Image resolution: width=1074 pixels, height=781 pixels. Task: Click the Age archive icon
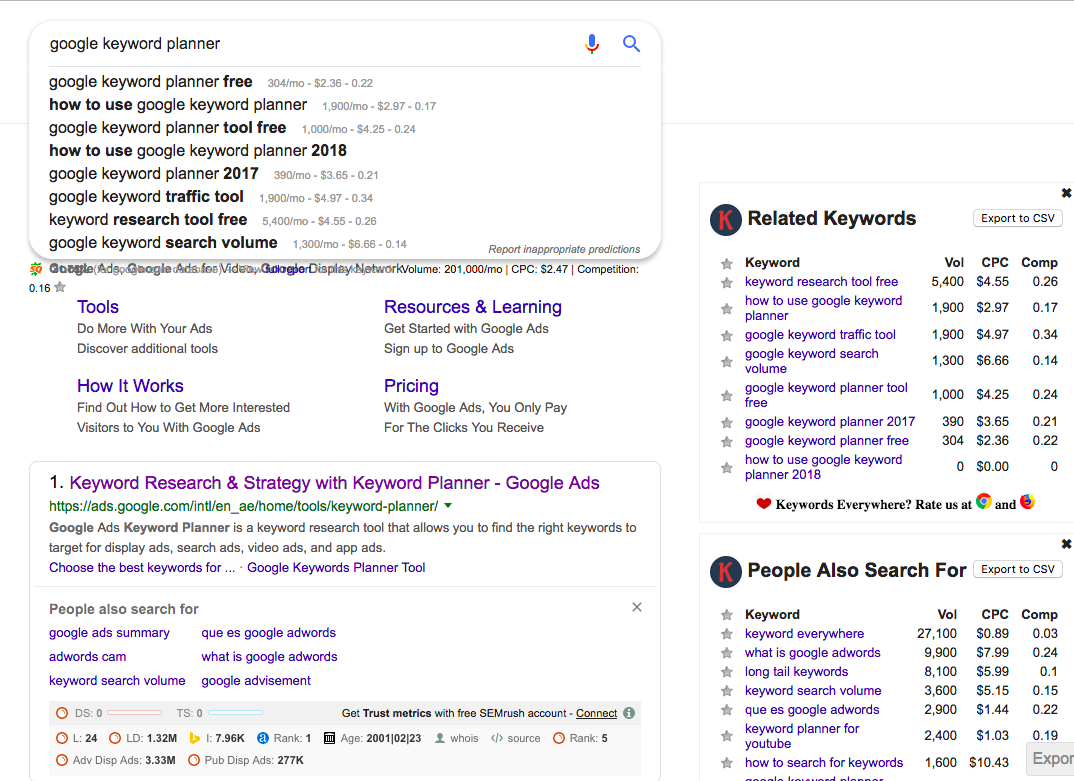[x=329, y=738]
